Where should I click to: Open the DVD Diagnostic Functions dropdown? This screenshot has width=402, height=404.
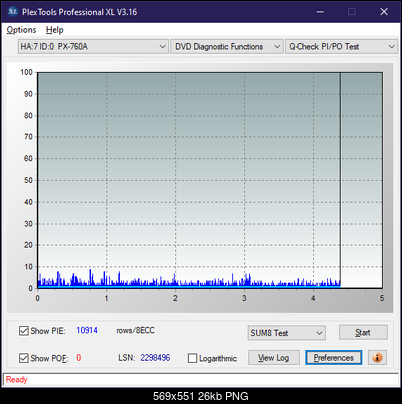[x=227, y=46]
